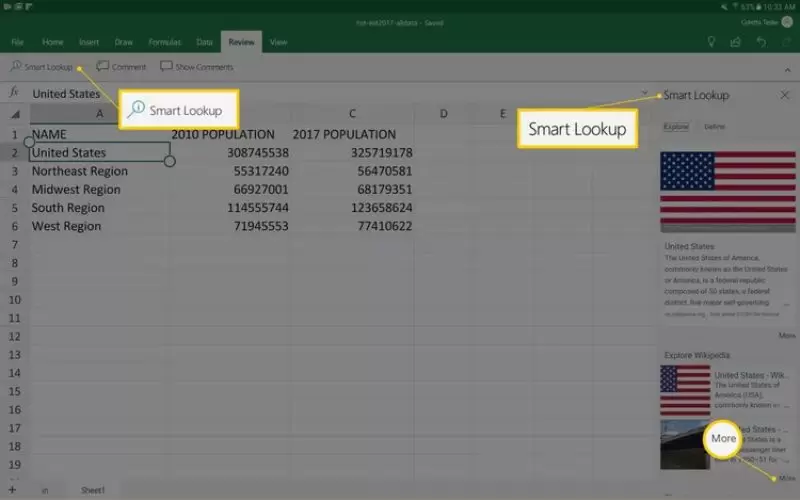
Task: Select row 12 header
Action: pyautogui.click(x=14, y=336)
